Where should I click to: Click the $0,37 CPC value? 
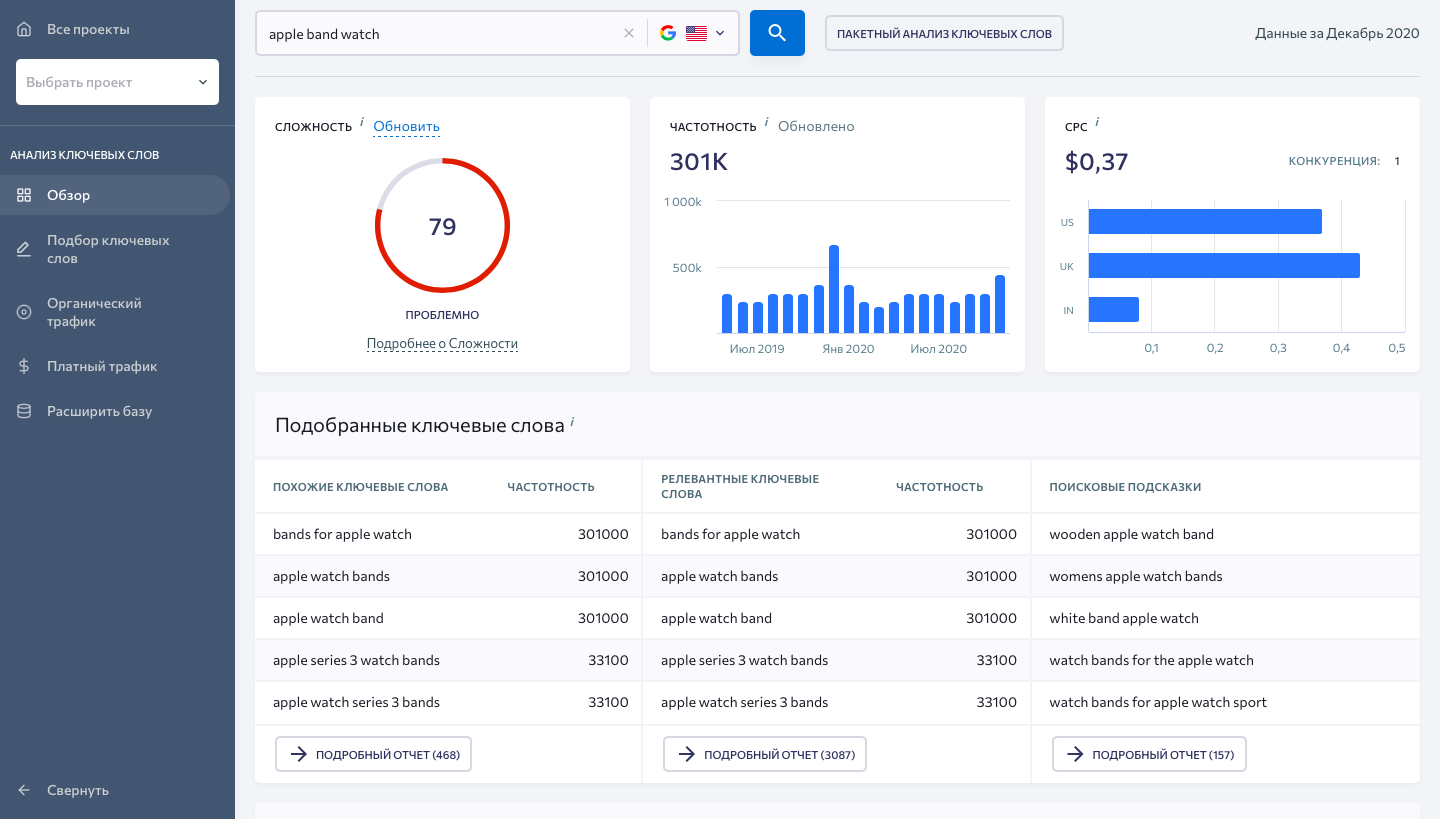click(1096, 161)
